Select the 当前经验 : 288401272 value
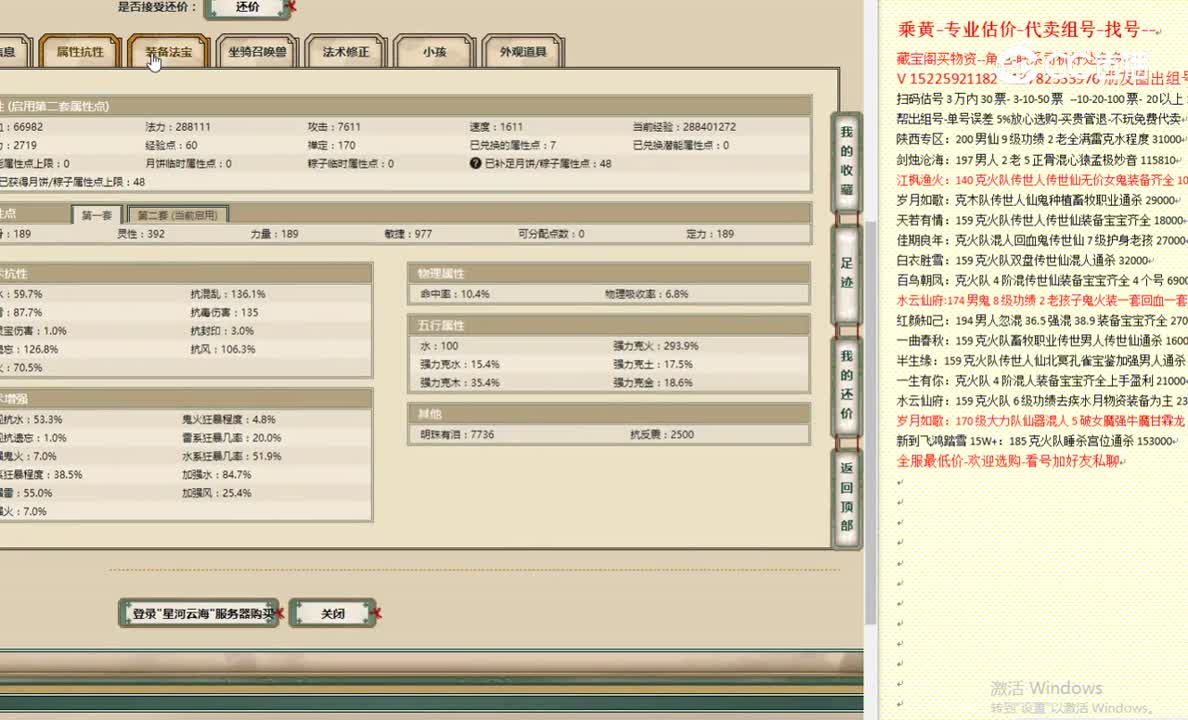 pos(684,127)
